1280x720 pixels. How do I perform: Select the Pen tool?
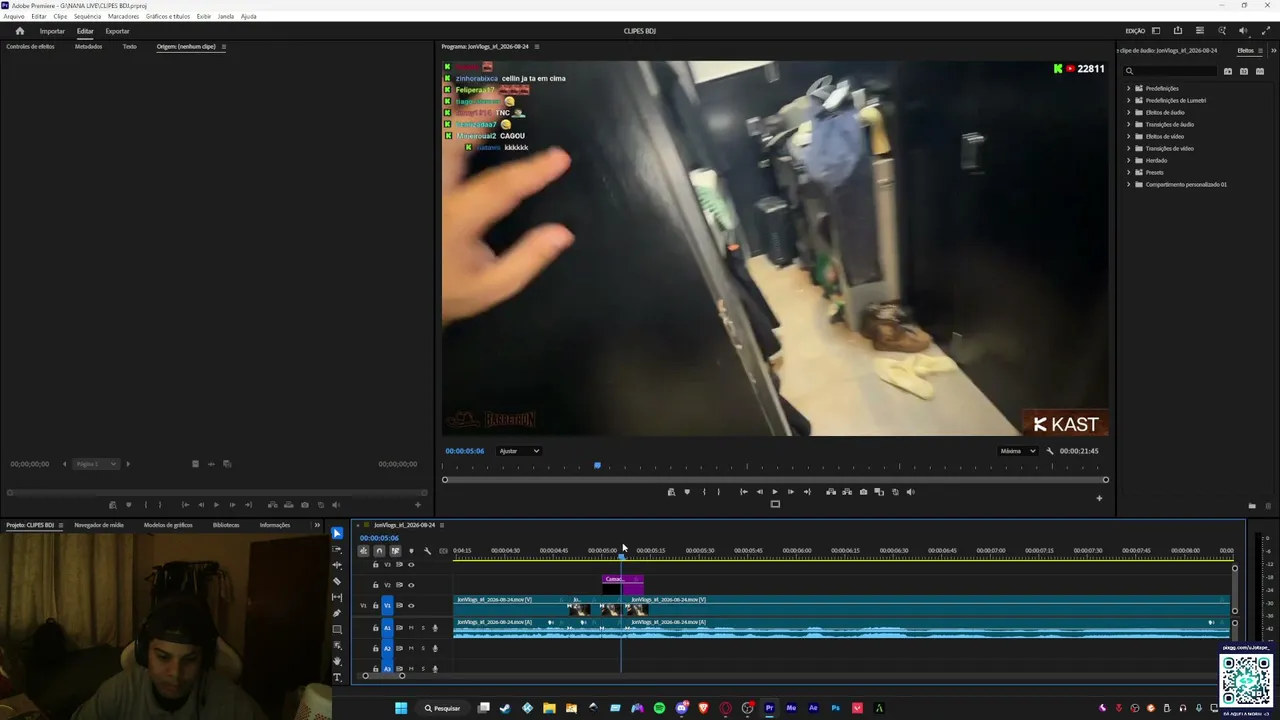pos(337,613)
